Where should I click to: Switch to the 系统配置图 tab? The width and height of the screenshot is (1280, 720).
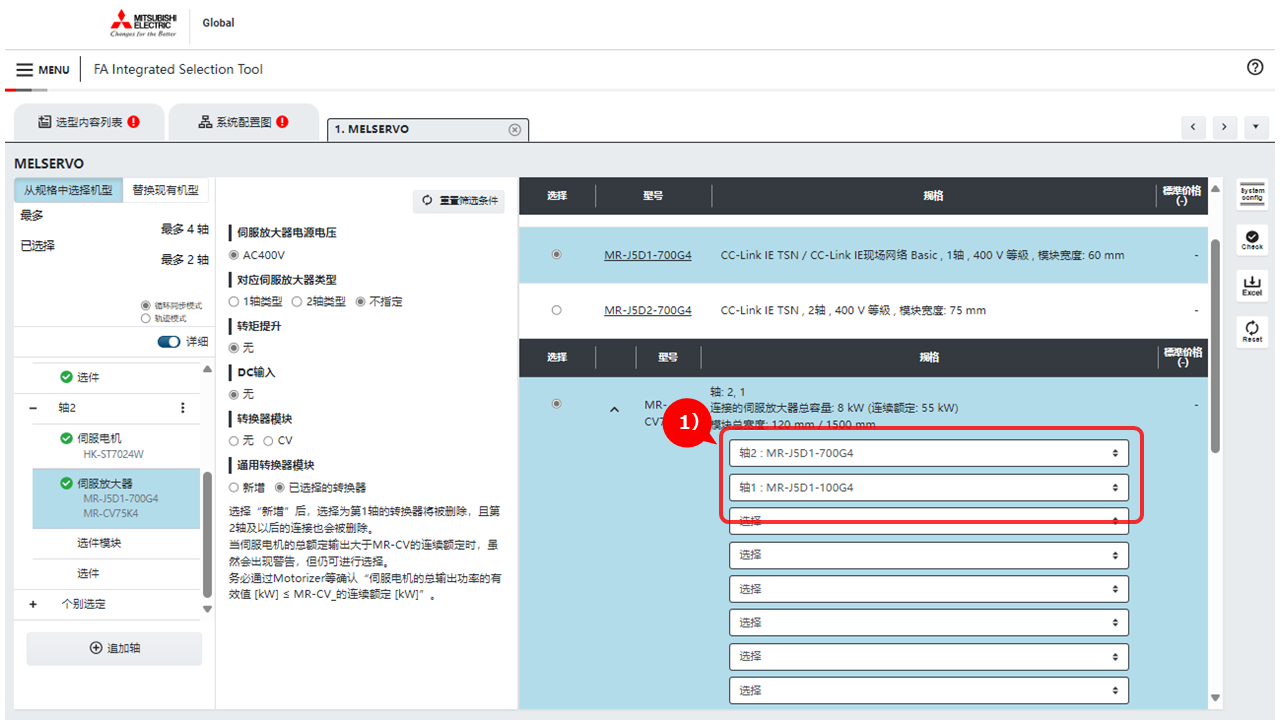[244, 122]
